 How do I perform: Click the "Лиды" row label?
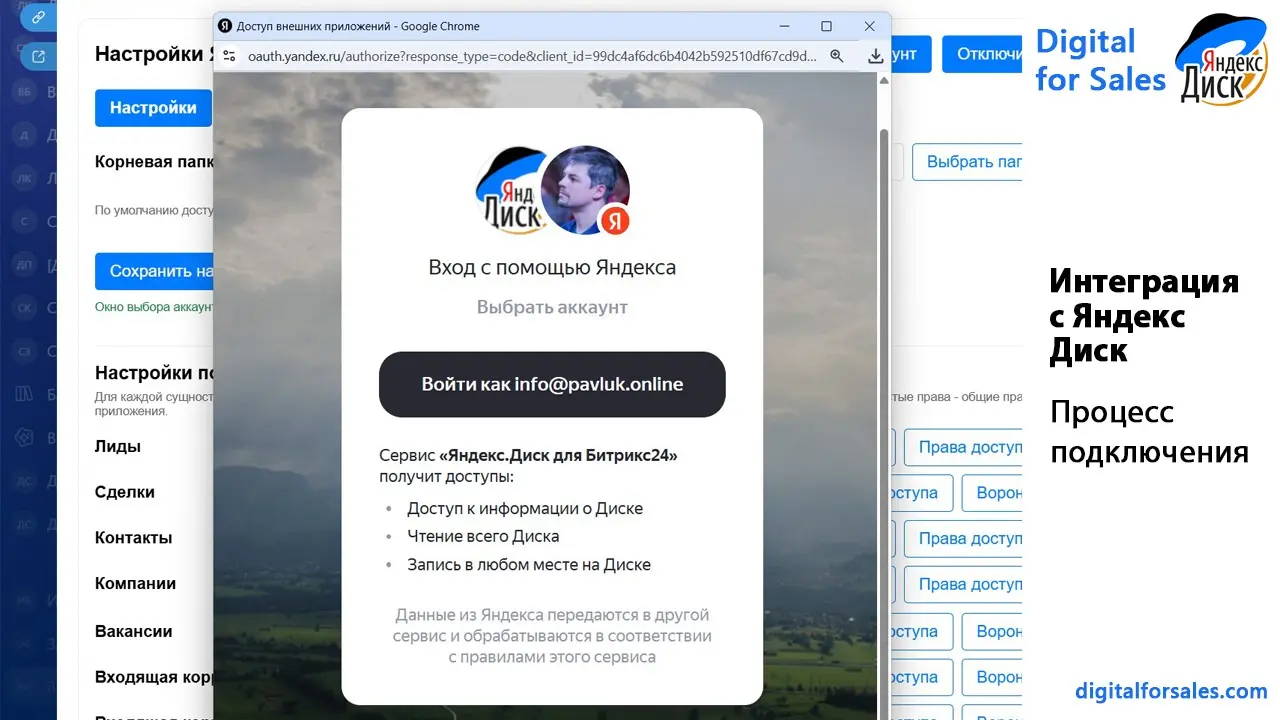pos(118,446)
